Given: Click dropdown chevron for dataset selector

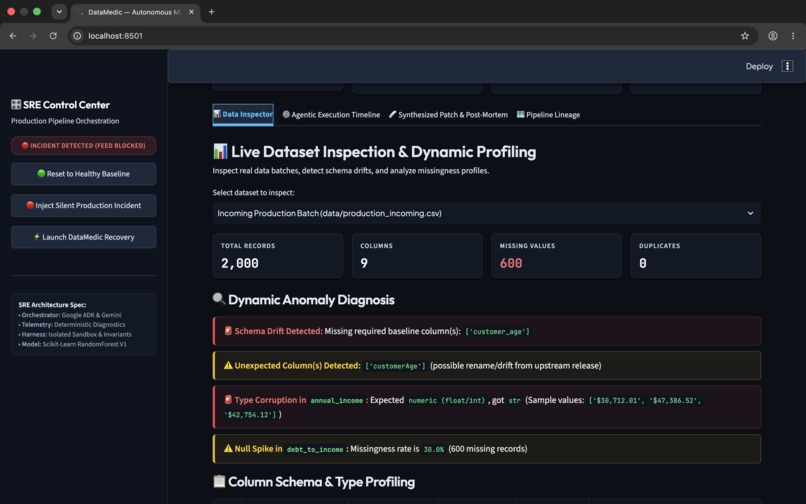Looking at the screenshot, I should click(x=750, y=213).
